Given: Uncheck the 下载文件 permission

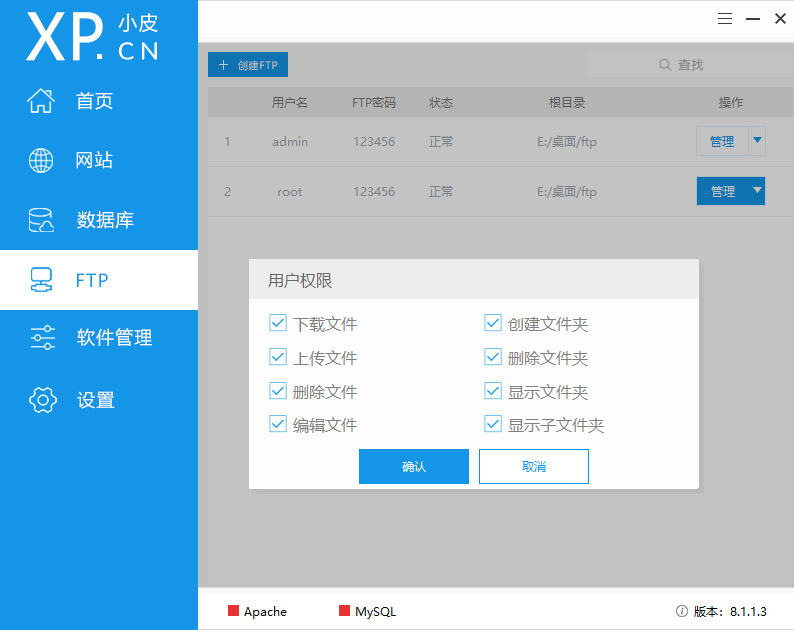Looking at the screenshot, I should click(278, 323).
